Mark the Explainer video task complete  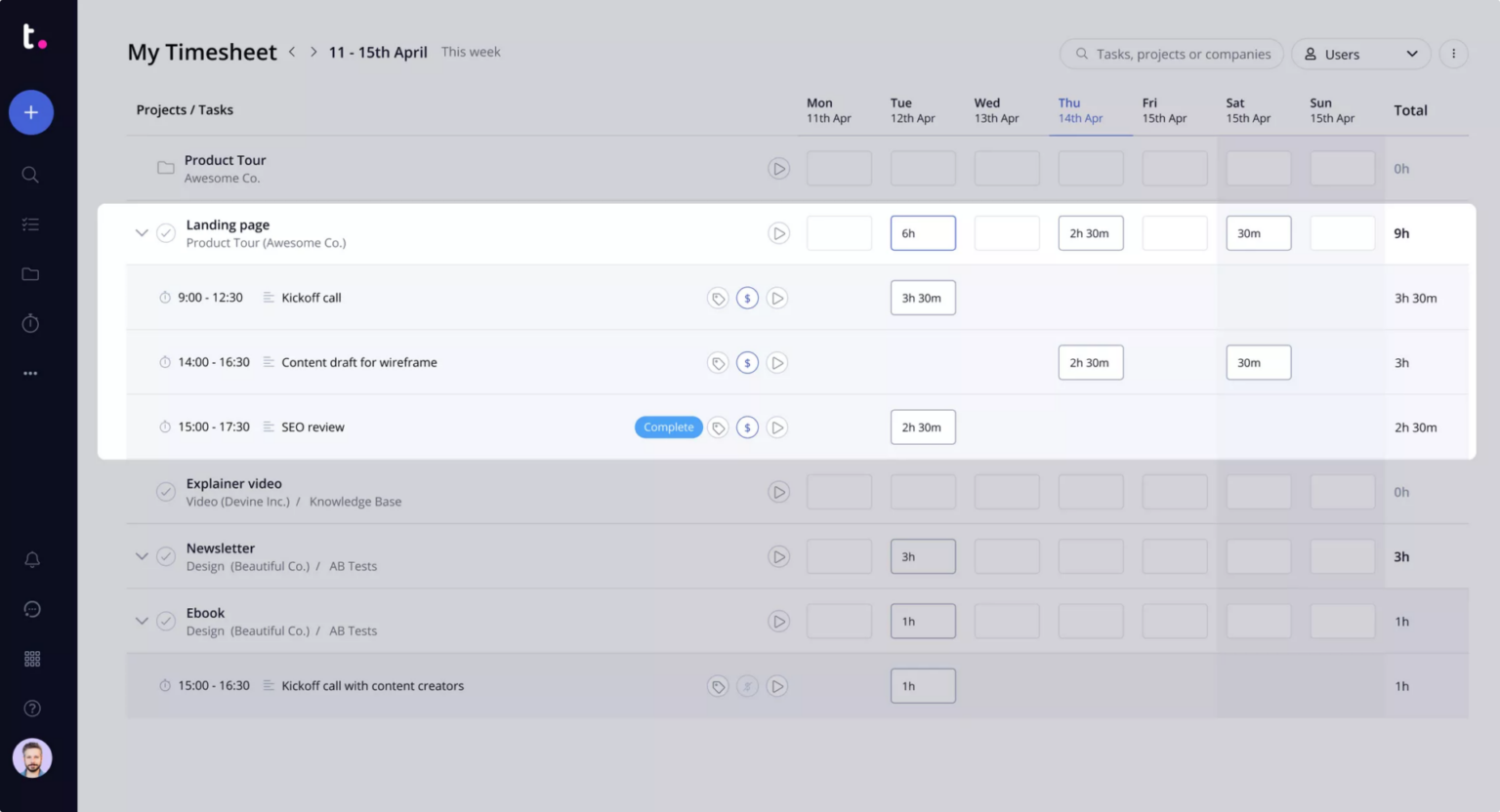point(165,492)
